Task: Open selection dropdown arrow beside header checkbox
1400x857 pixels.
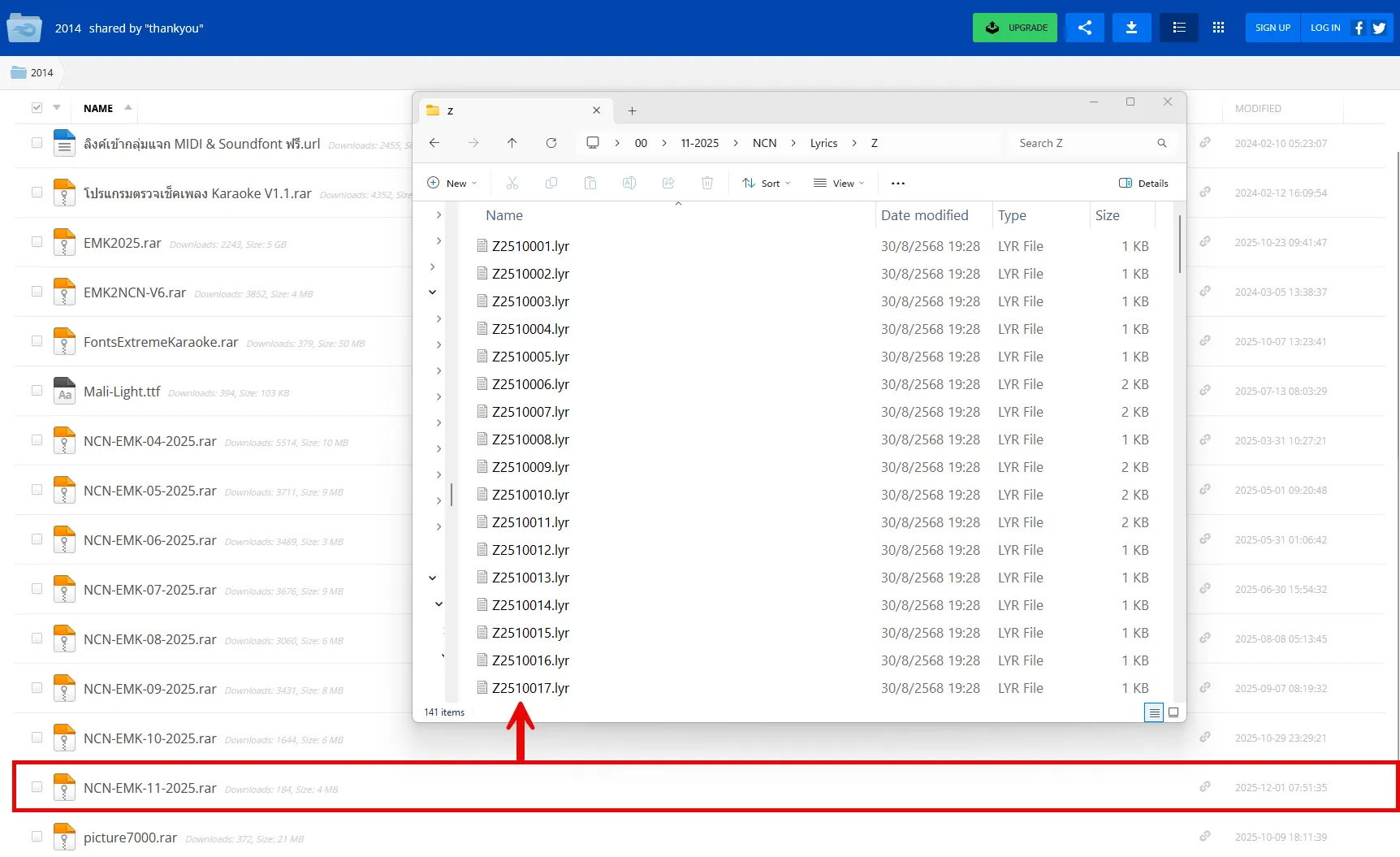Action: coord(57,107)
